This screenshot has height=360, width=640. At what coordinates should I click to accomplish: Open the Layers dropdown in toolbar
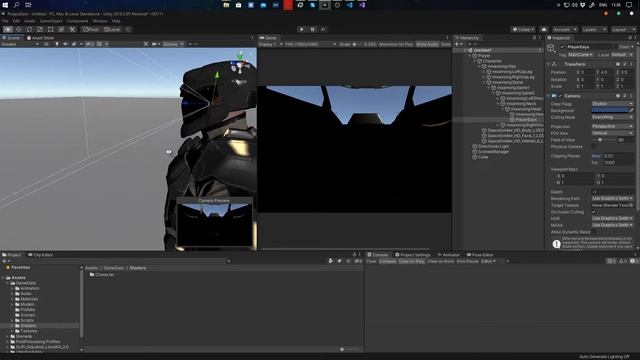tap(594, 29)
